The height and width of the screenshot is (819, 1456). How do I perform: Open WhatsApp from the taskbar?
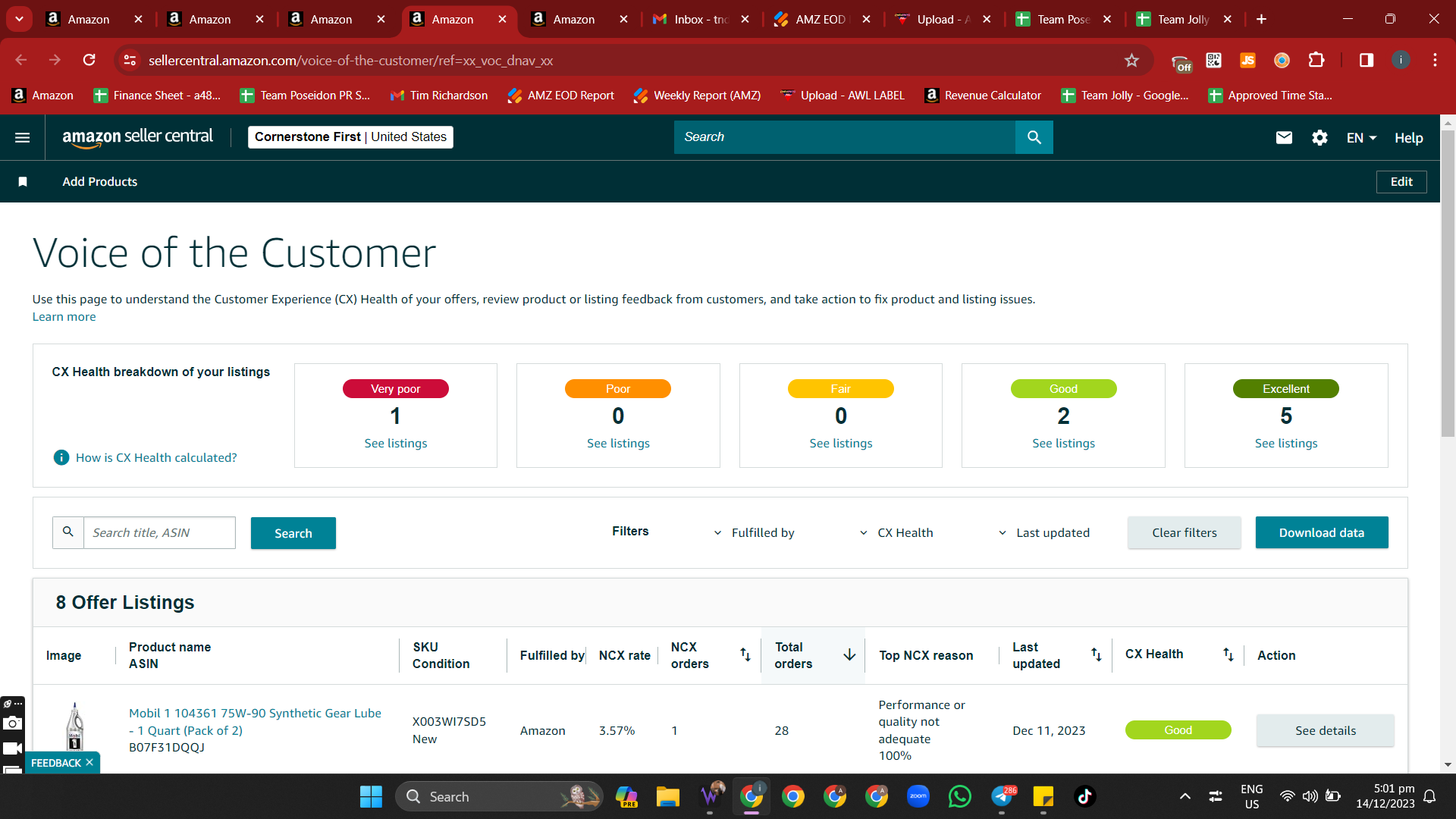959,796
